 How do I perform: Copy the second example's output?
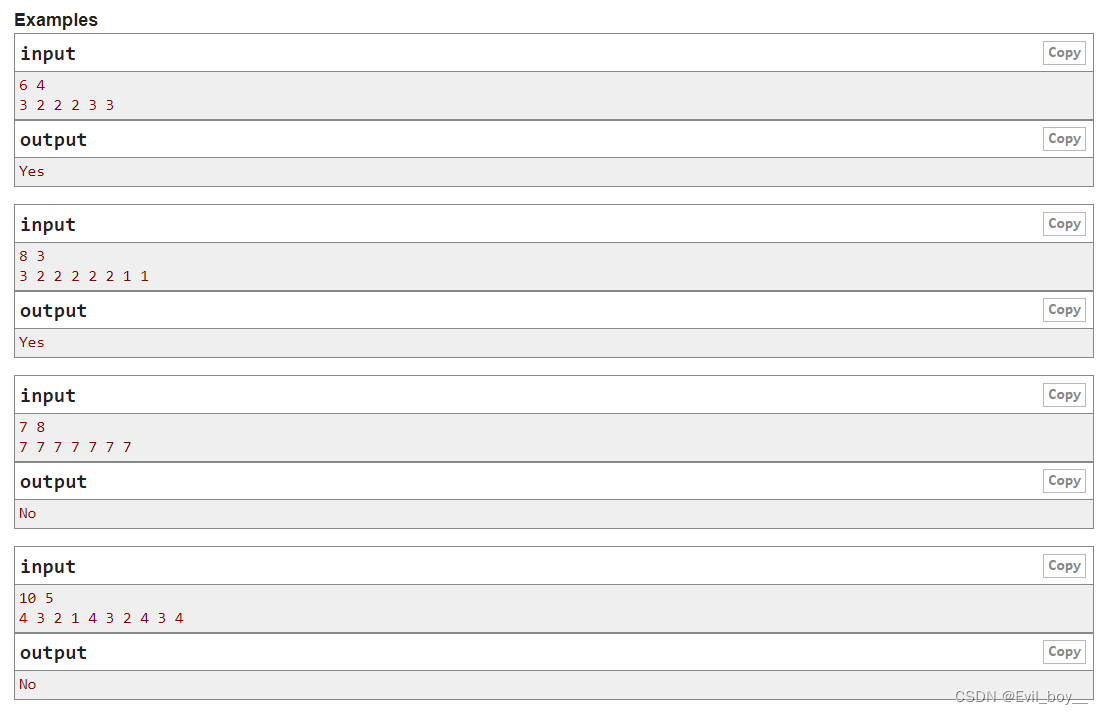click(1063, 309)
